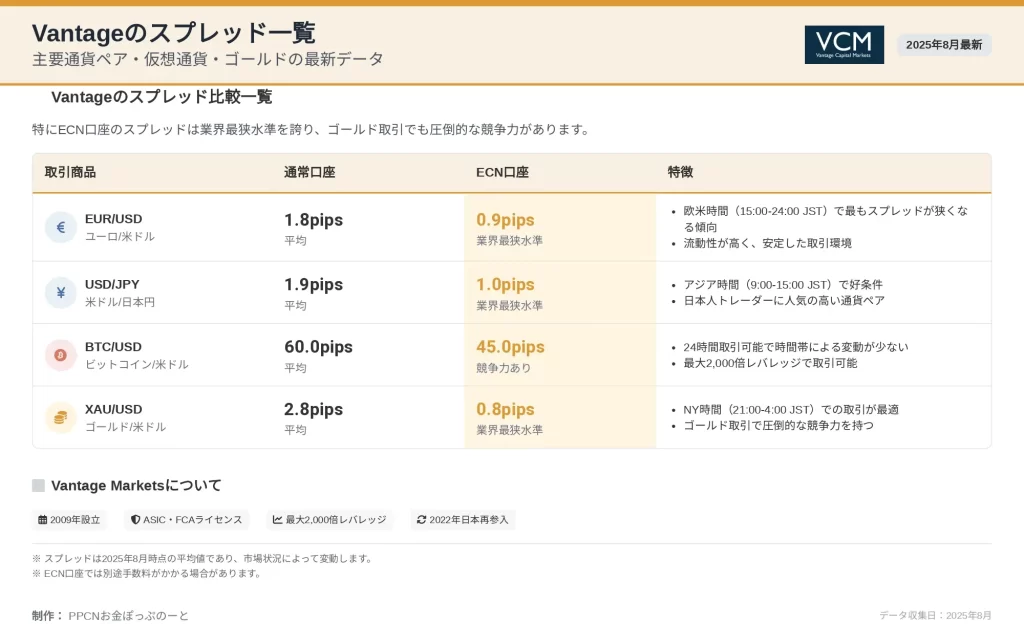Click the 最大2,000倍レバレッジで取引可能 bullet
1024x624 pixels.
[770, 364]
